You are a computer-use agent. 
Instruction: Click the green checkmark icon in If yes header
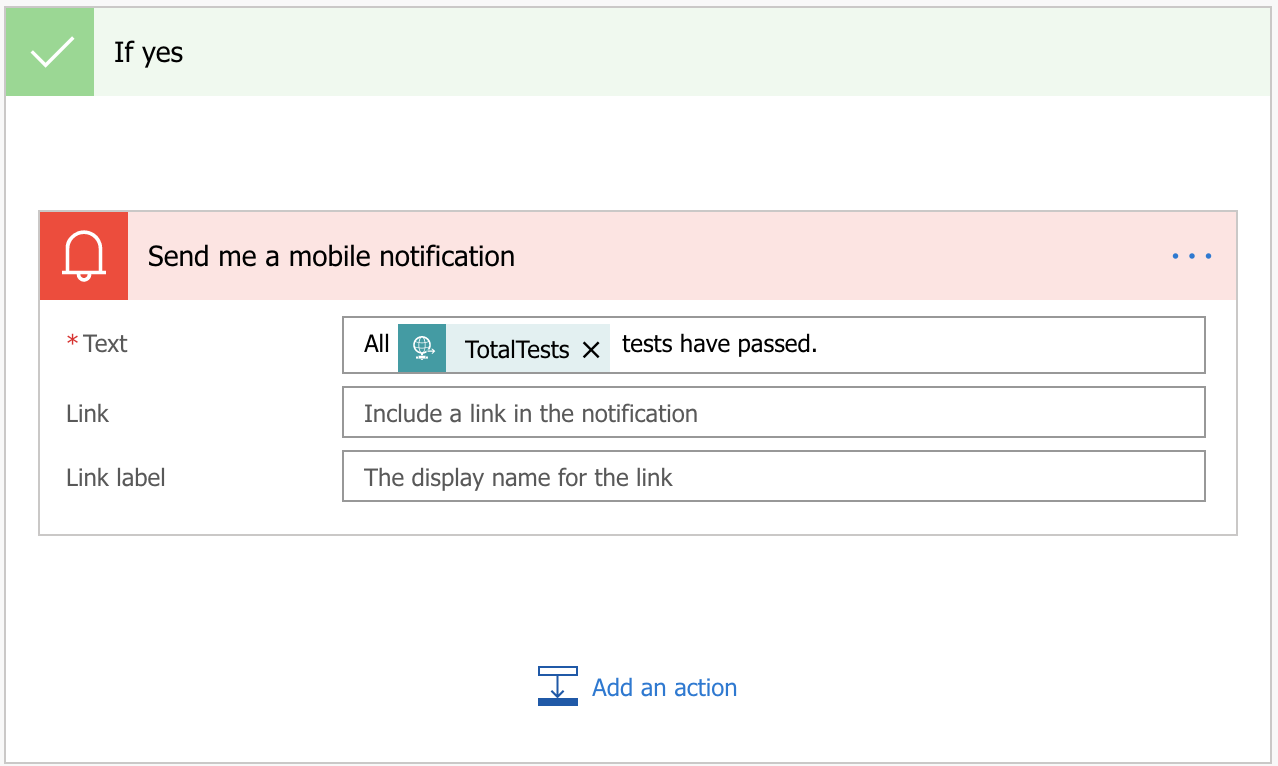point(50,52)
